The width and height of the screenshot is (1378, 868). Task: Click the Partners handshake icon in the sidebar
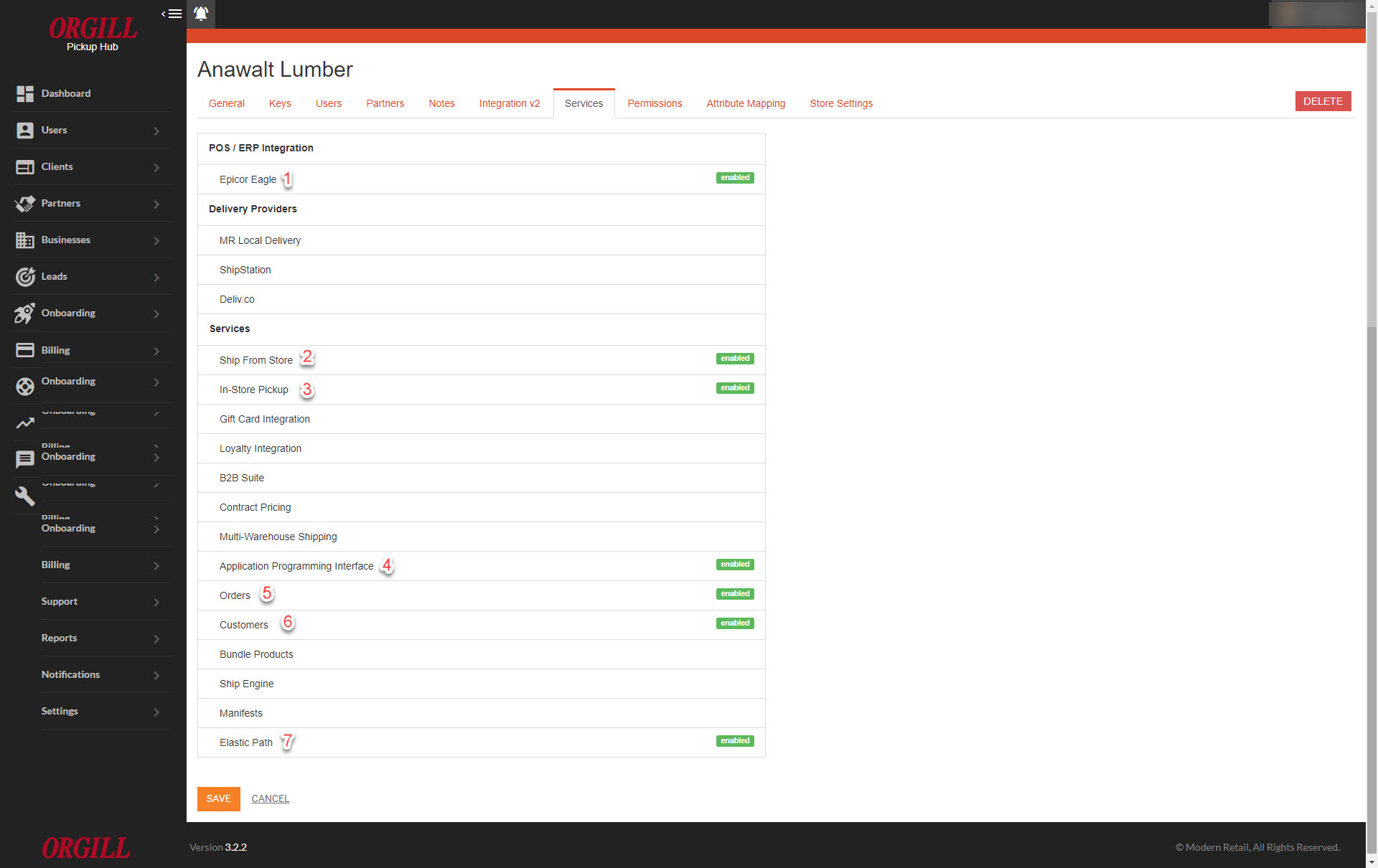[x=25, y=204]
